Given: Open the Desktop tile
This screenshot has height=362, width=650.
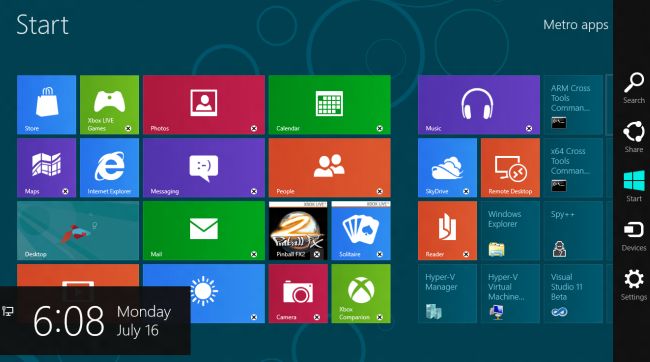Looking at the screenshot, I should coord(78,231).
